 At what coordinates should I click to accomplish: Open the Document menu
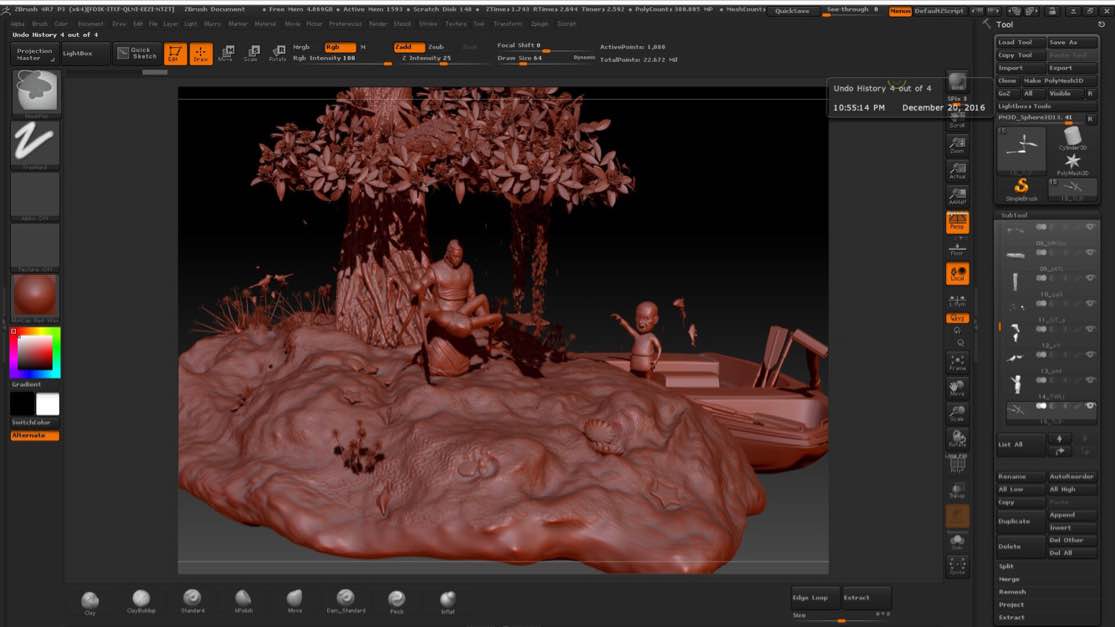tap(90, 23)
